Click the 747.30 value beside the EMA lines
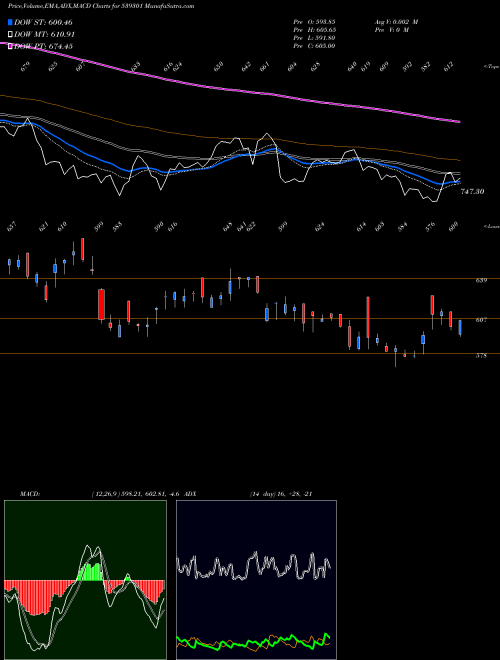Image resolution: width=500 pixels, height=660 pixels. click(472, 192)
